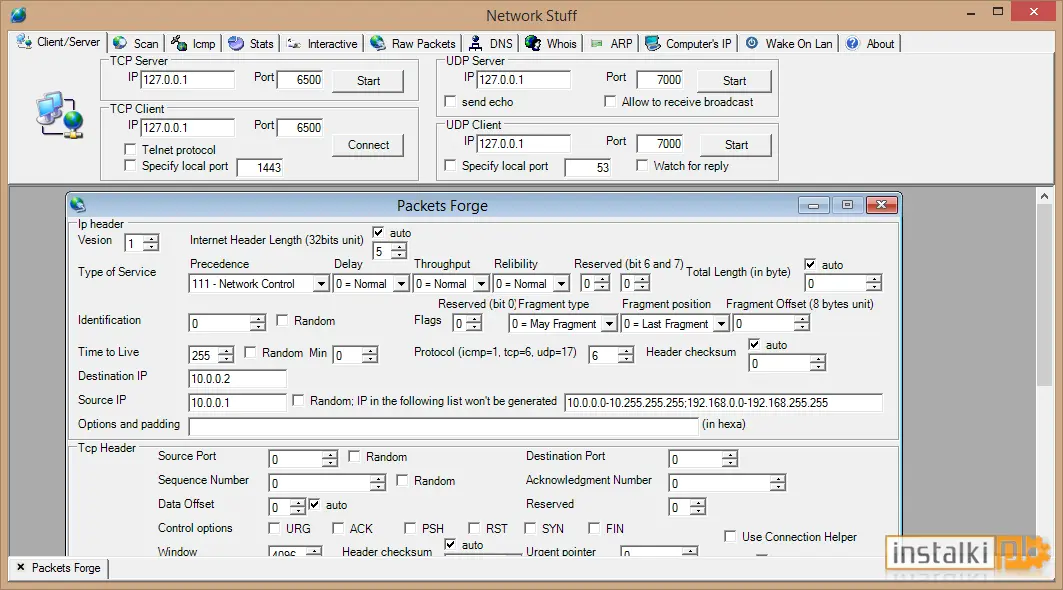Expand the Throughput dropdown

[x=481, y=283]
